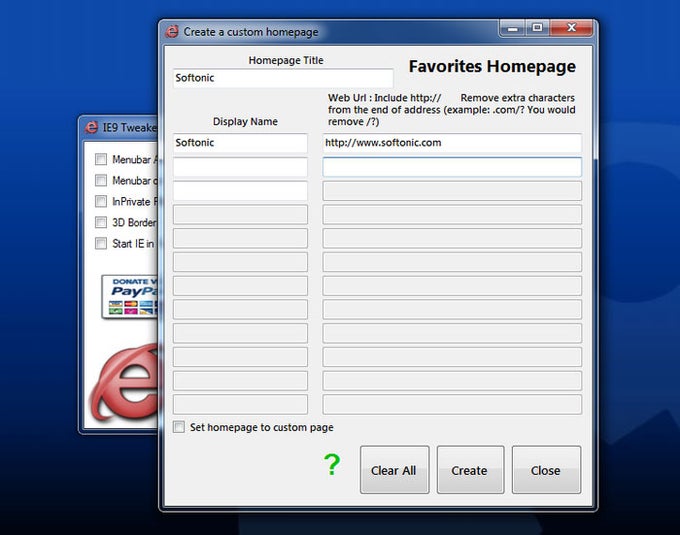Click the URL field with http://www.softonic.com

click(x=452, y=143)
